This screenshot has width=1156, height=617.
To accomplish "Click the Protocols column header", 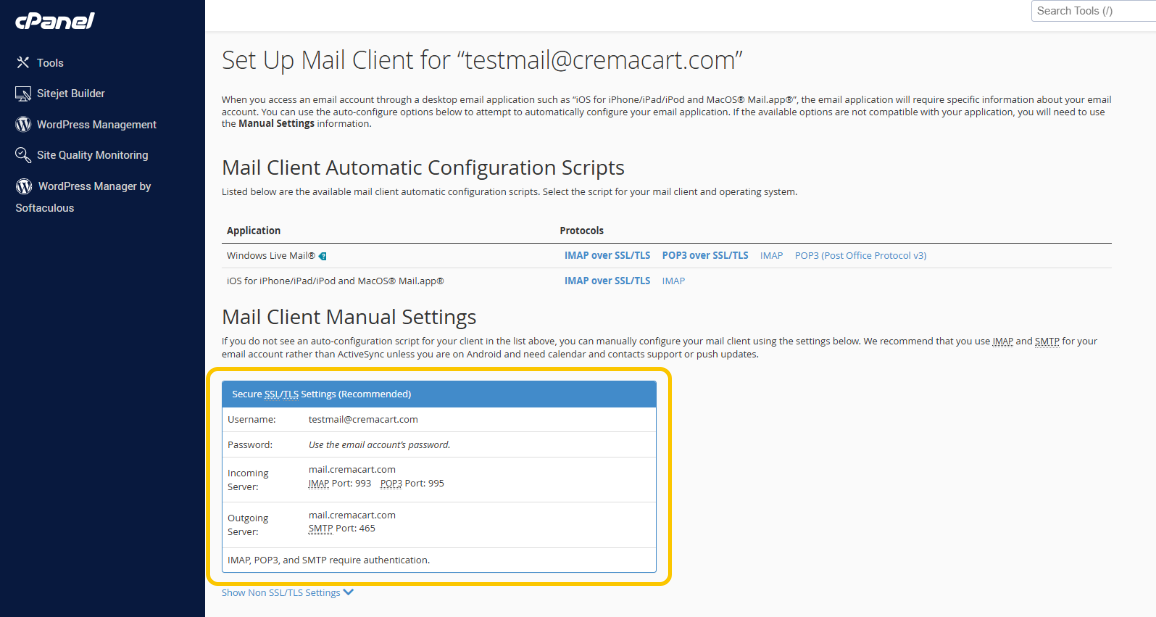I will click(582, 231).
